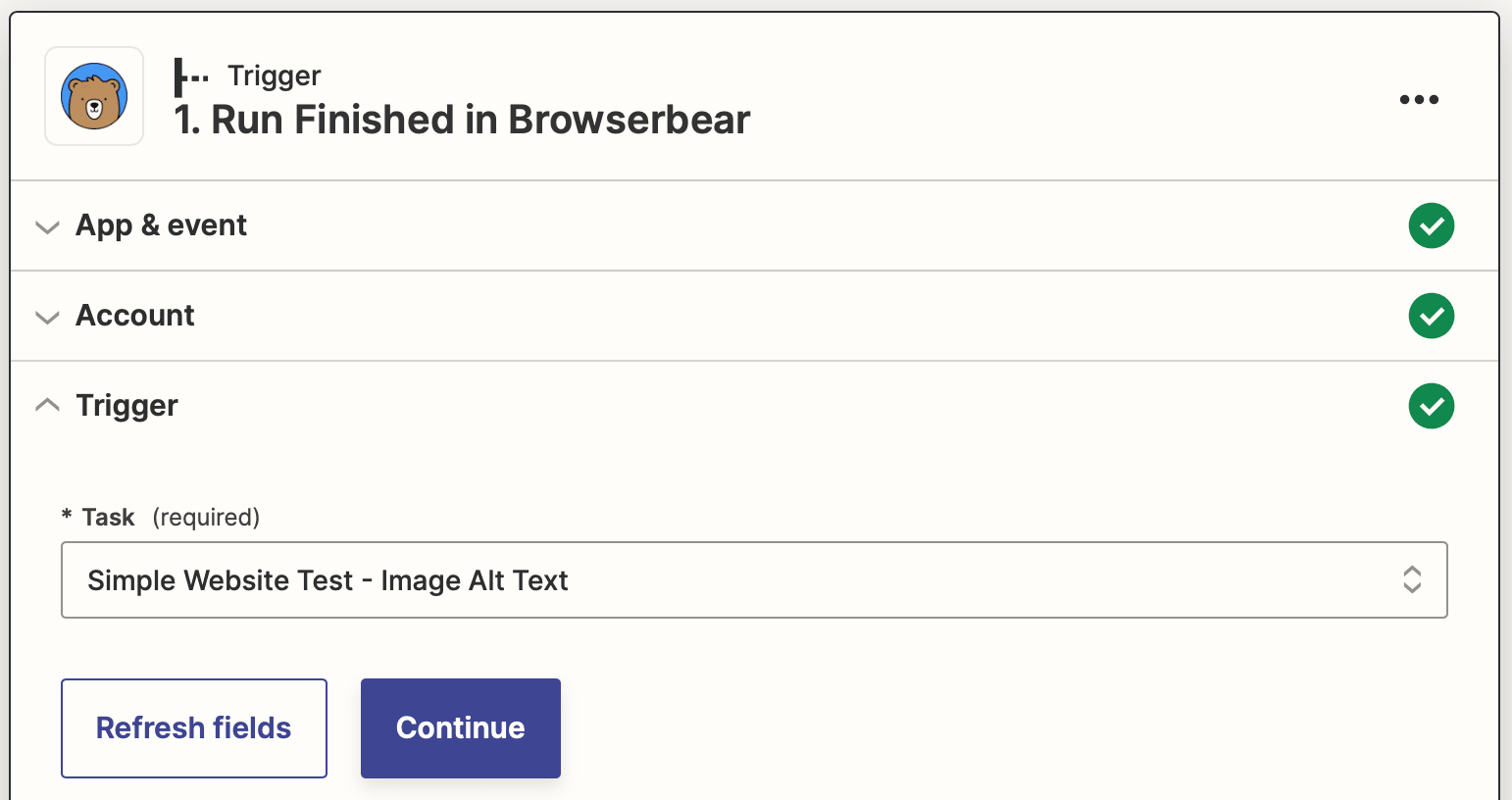Click the Trigger label above the step title

[274, 75]
